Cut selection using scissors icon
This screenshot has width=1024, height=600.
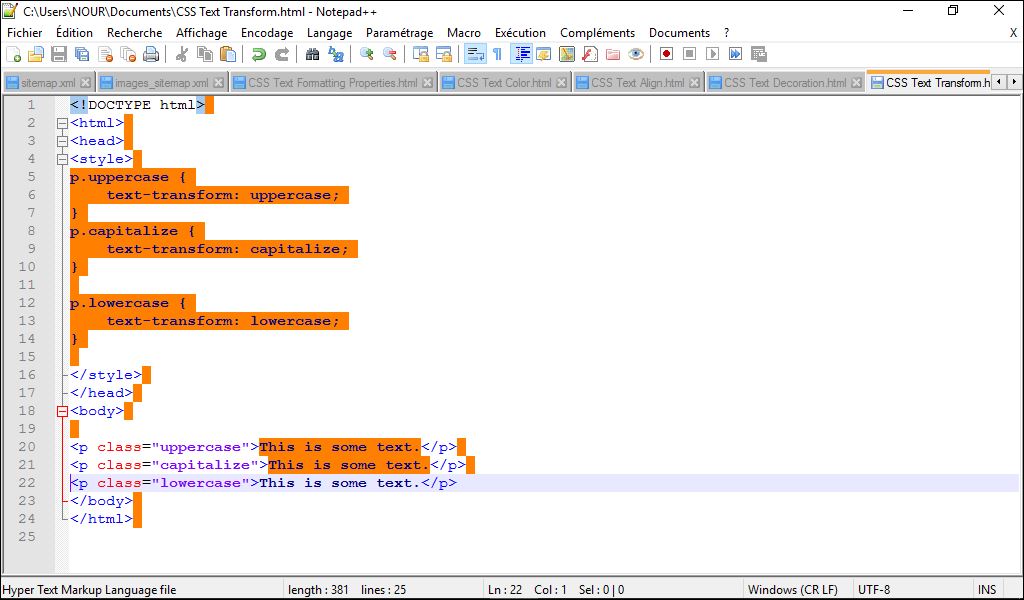click(182, 54)
